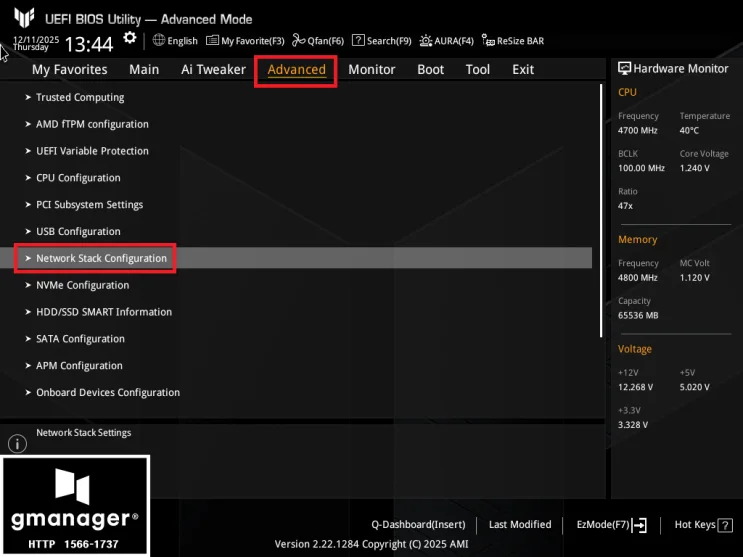Click the Network Stack Settings help text

(x=84, y=432)
